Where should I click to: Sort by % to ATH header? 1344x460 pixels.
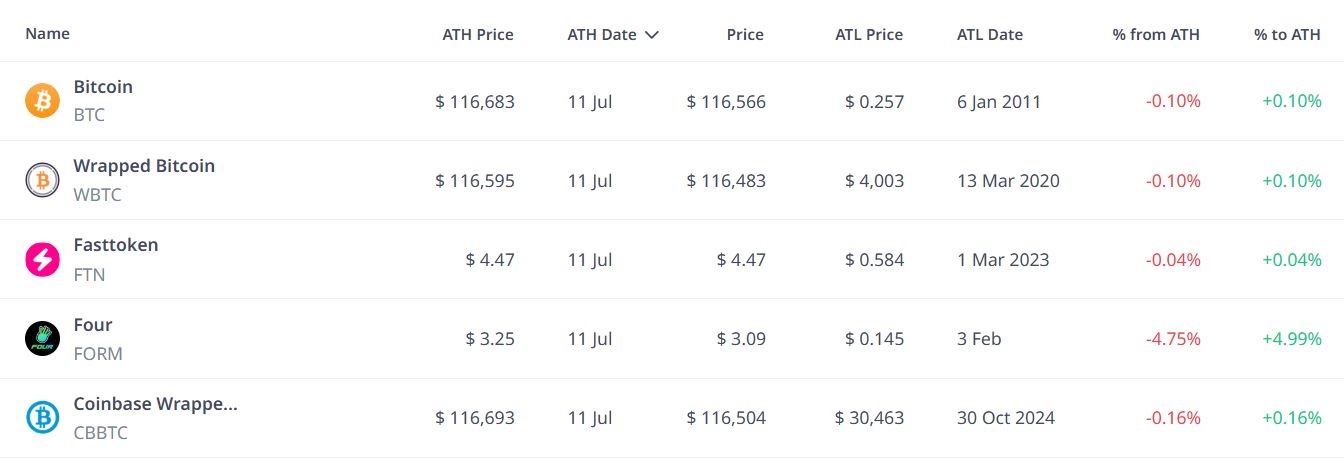pyautogui.click(x=1287, y=34)
